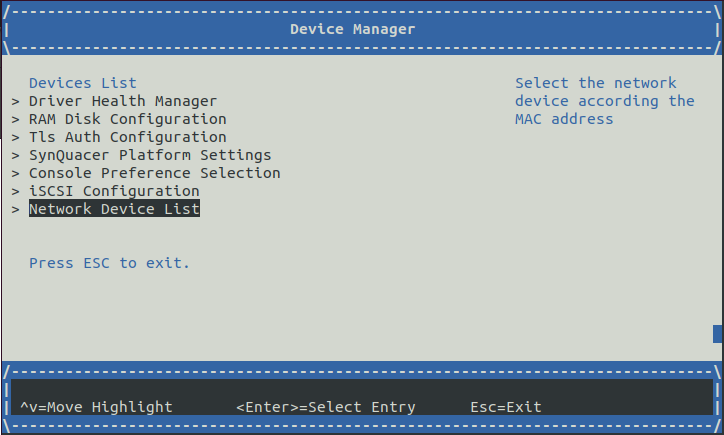The image size is (724, 435).
Task: Select SynQuacer Platform Settings
Action: coord(150,155)
